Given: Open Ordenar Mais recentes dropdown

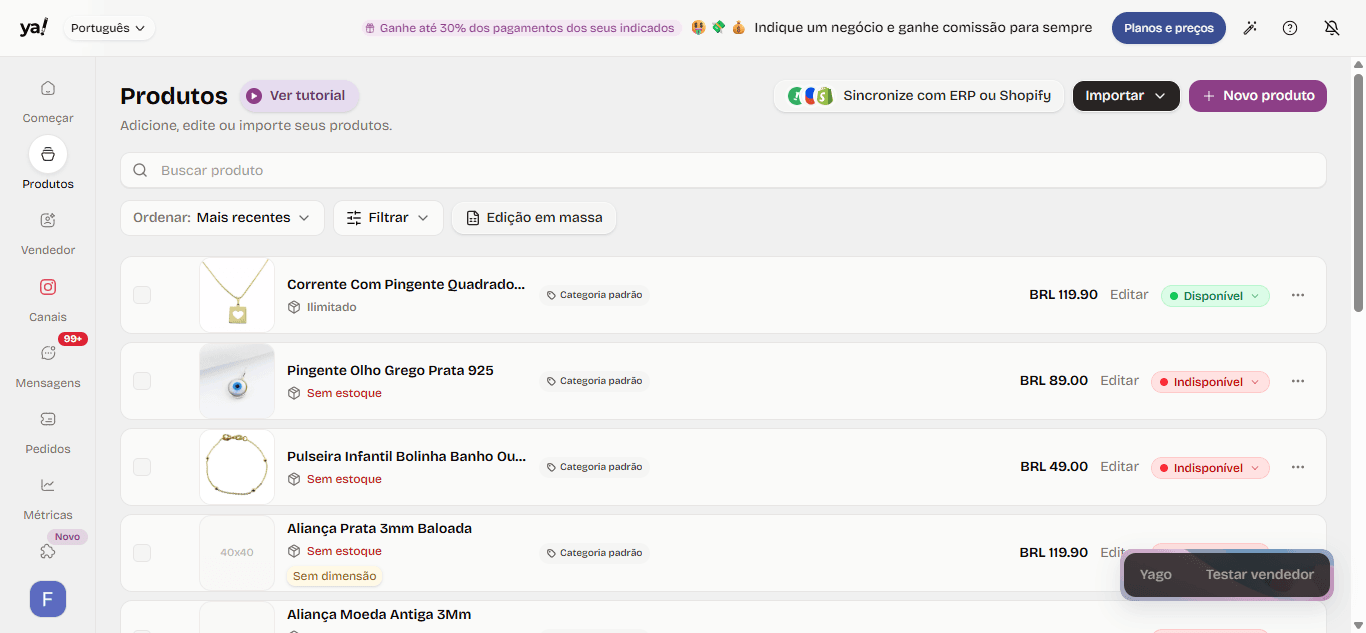Looking at the screenshot, I should coord(222,218).
